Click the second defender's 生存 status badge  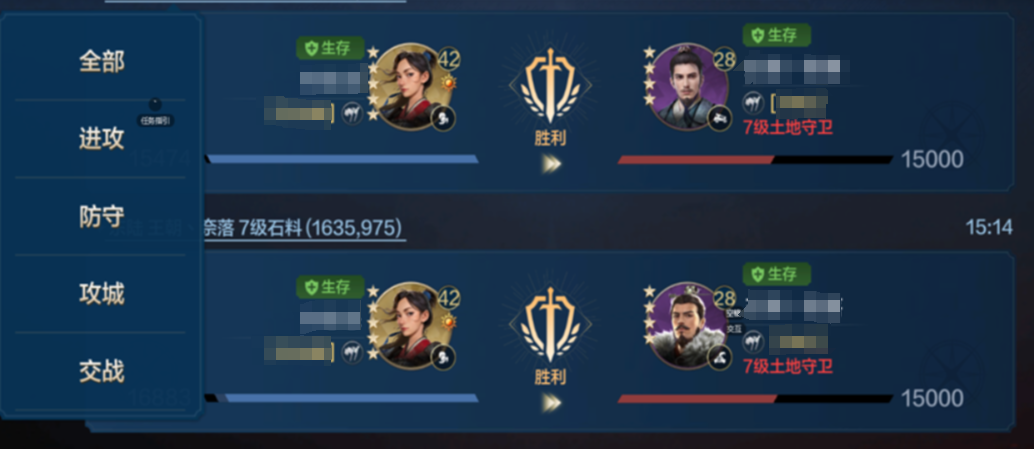click(x=777, y=274)
